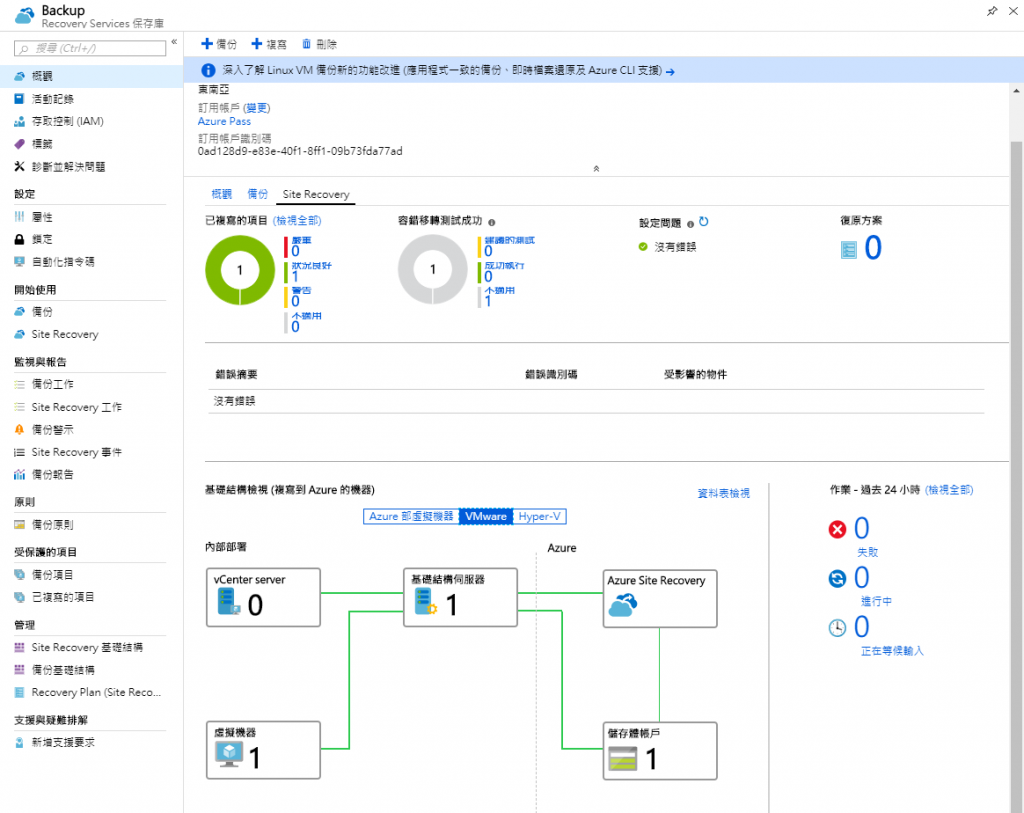Select VMware infrastructure view
1024x813 pixels.
pyautogui.click(x=486, y=517)
